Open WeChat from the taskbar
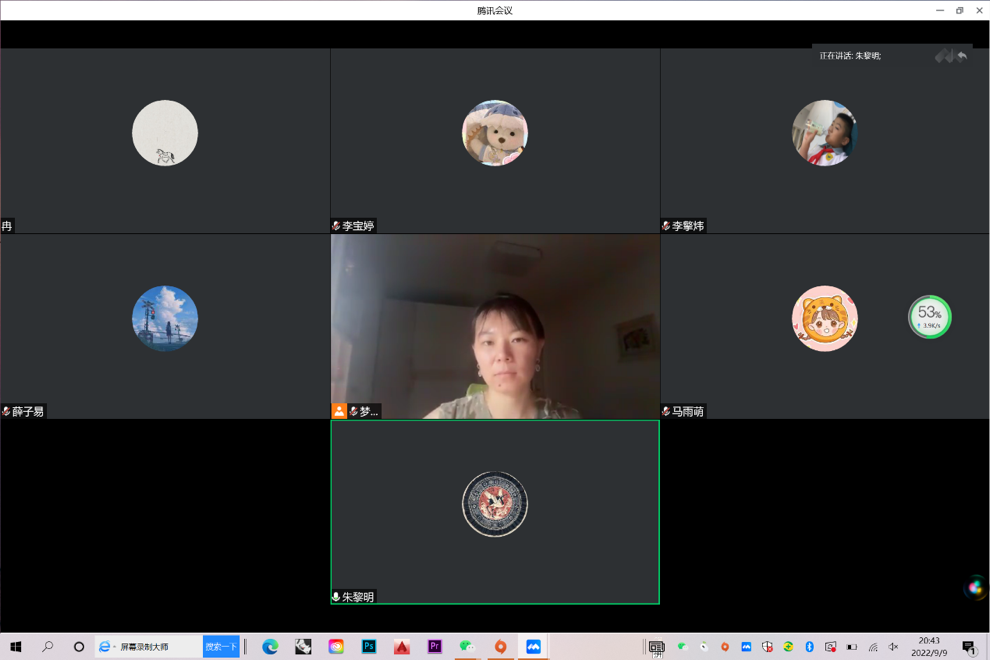The image size is (990, 660). point(466,645)
